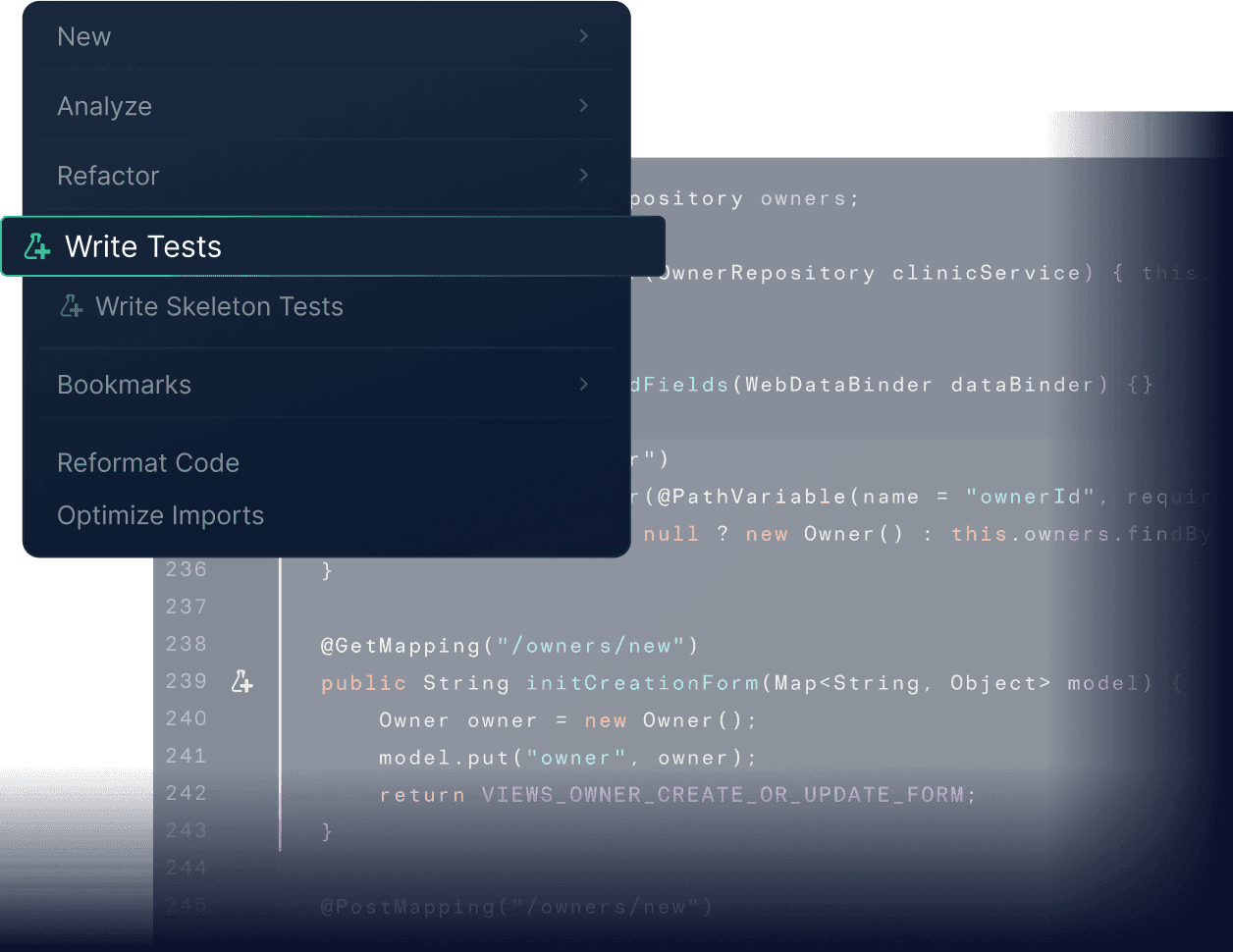Image resolution: width=1233 pixels, height=952 pixels.
Task: Choose Write Skeleton Tests from the menu
Action: point(219,306)
